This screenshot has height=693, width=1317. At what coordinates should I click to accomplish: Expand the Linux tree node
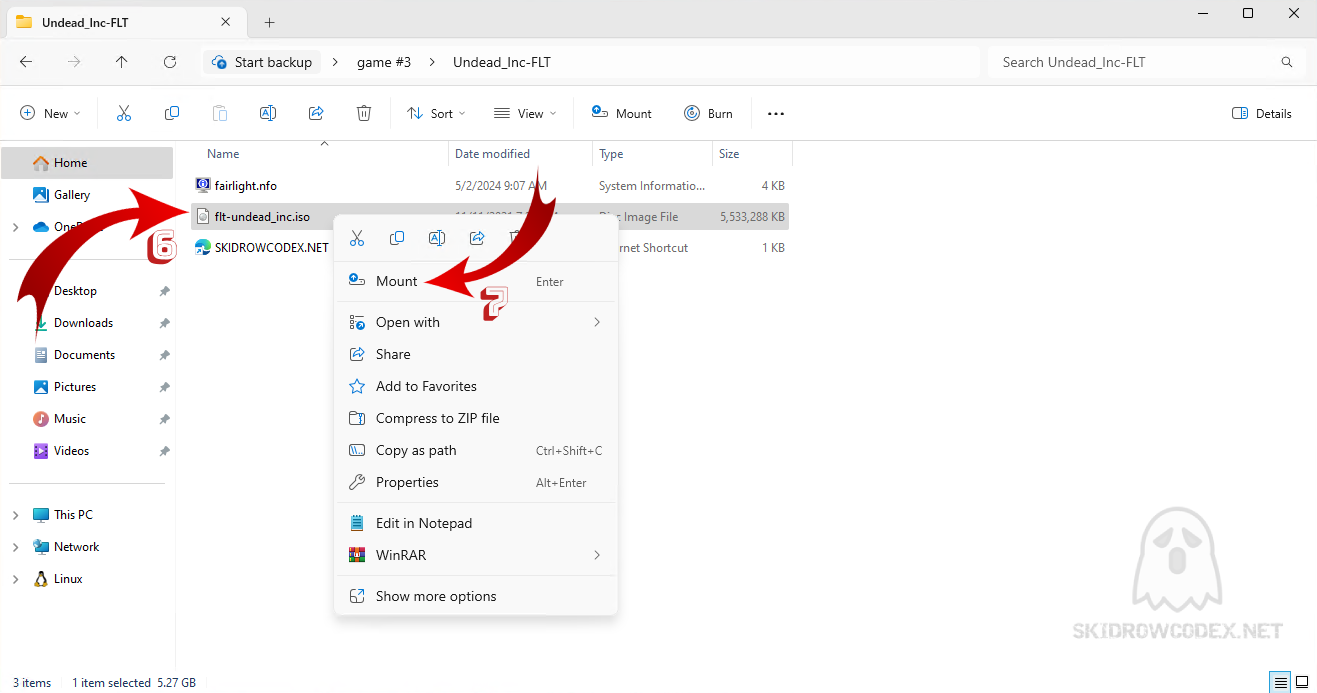point(15,579)
